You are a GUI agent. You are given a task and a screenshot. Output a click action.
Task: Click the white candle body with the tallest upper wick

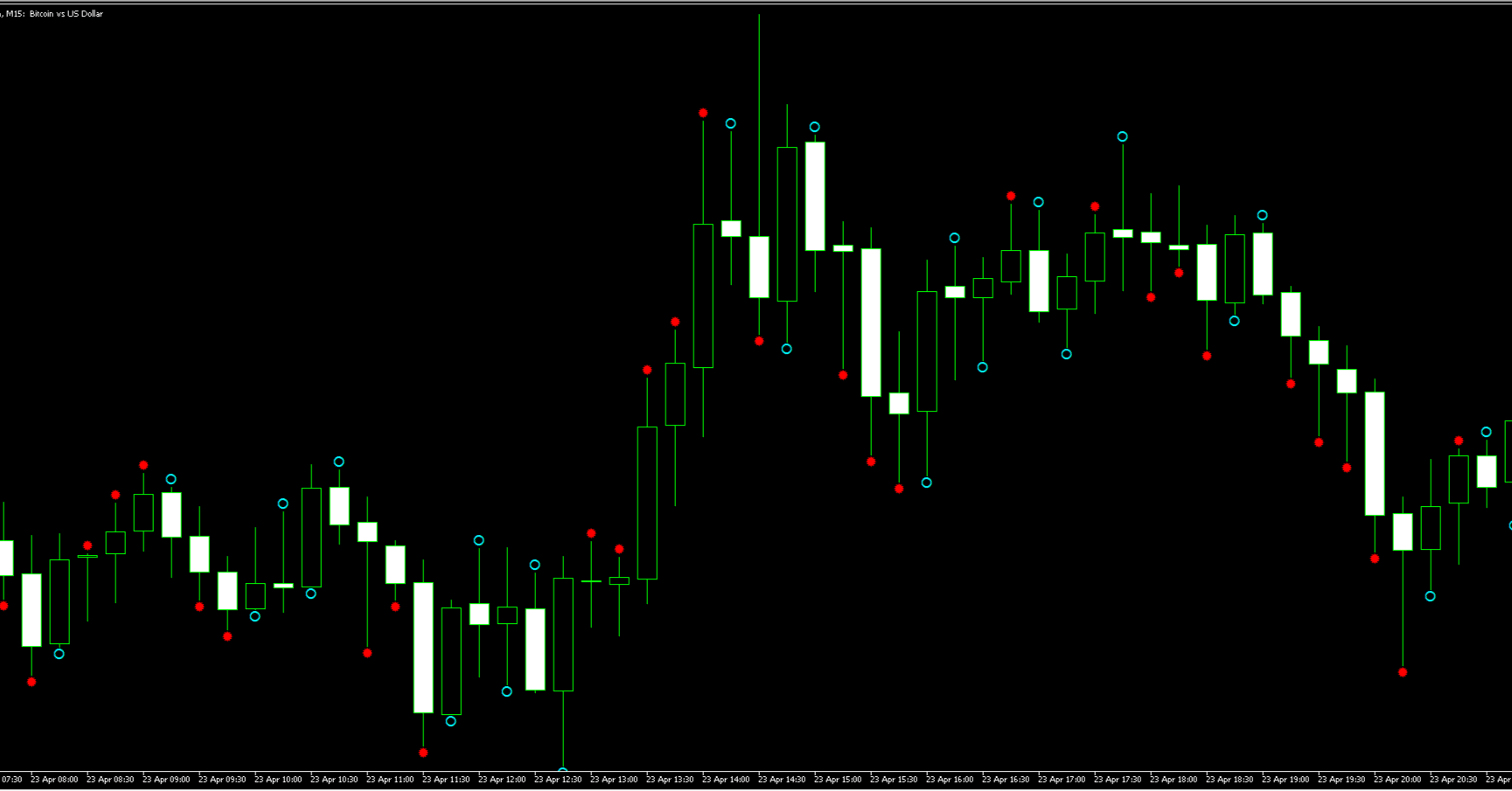[x=759, y=267]
